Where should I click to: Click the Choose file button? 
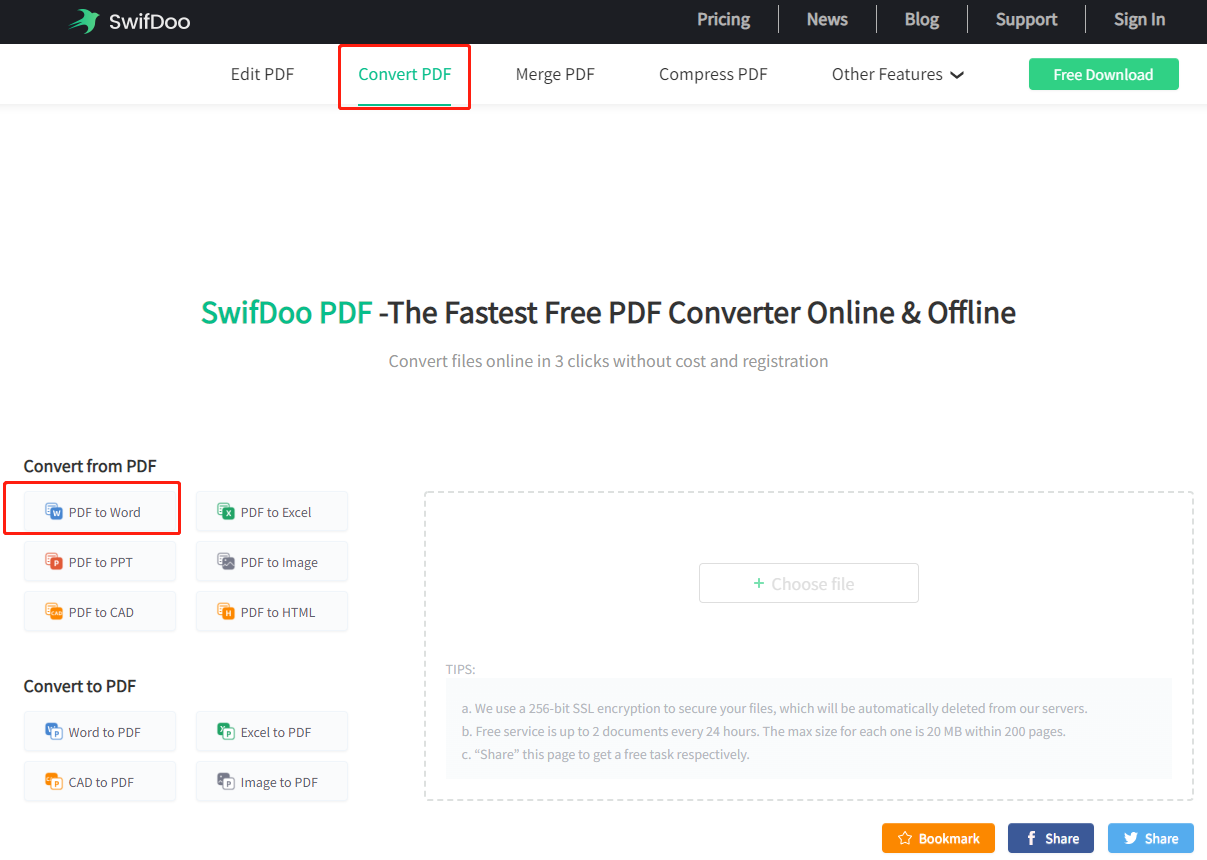(x=808, y=583)
